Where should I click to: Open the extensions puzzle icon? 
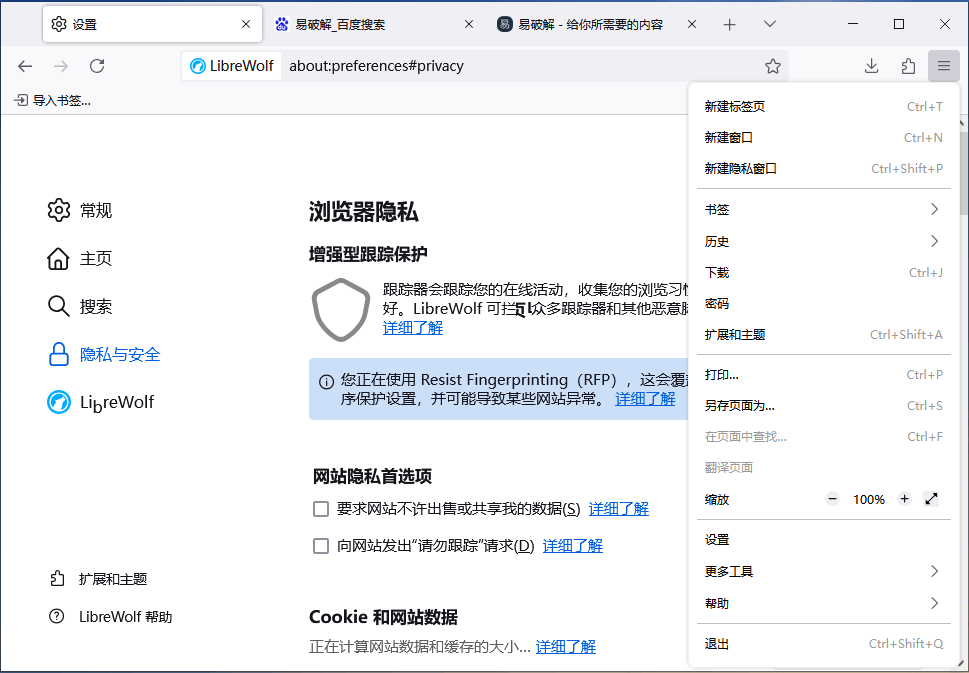[908, 66]
